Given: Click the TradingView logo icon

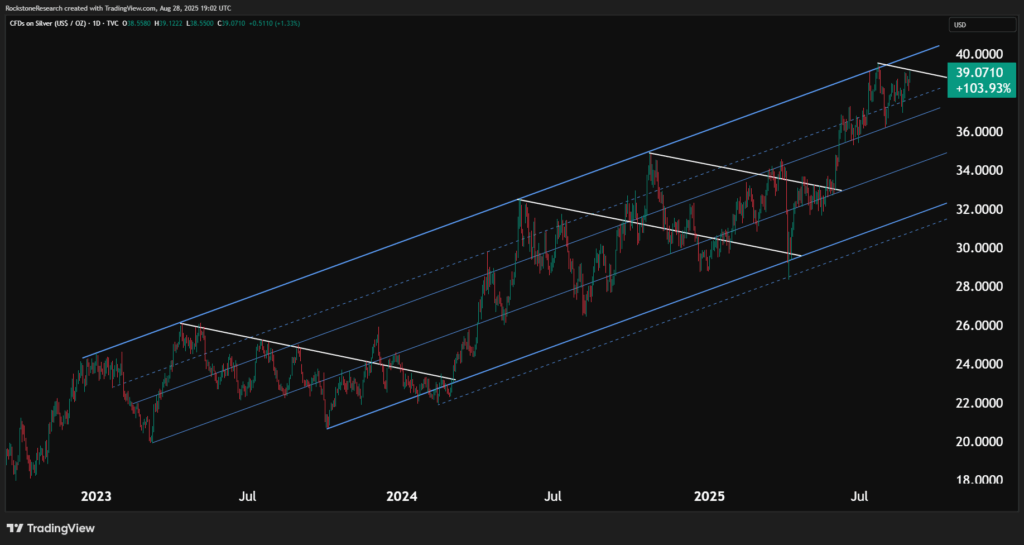Looking at the screenshot, I should click(15, 528).
